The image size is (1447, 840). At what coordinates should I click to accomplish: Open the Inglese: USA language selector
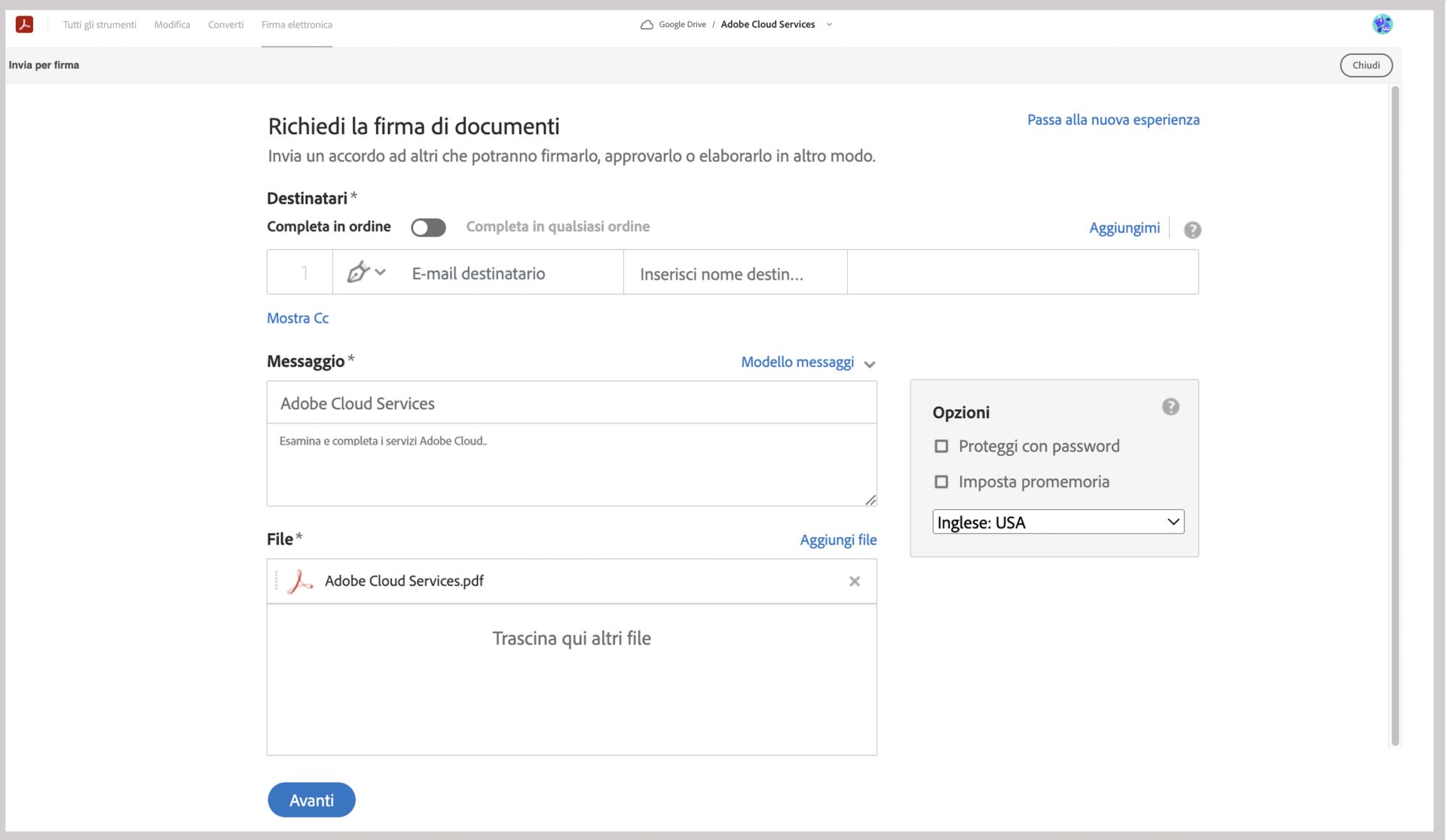tap(1058, 522)
